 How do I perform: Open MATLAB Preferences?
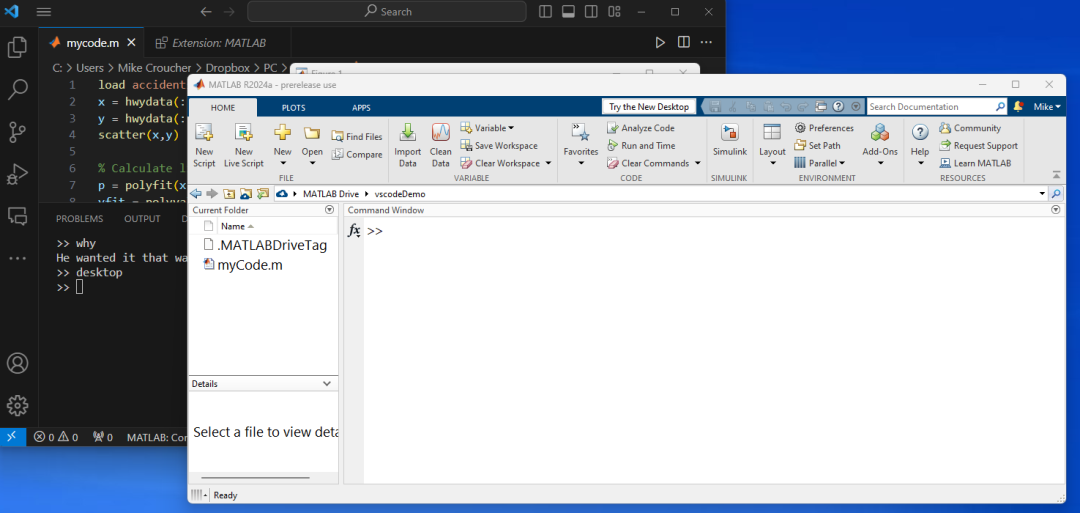click(x=824, y=127)
